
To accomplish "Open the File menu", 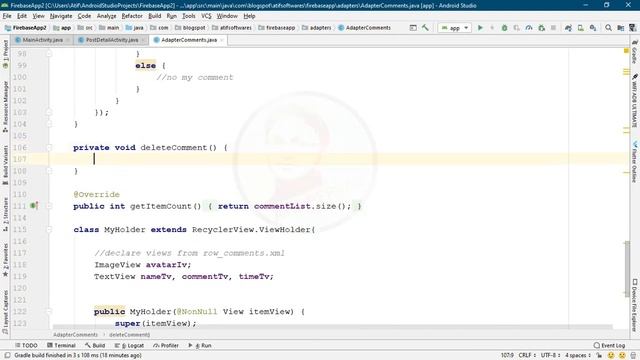I will coord(7,16).
